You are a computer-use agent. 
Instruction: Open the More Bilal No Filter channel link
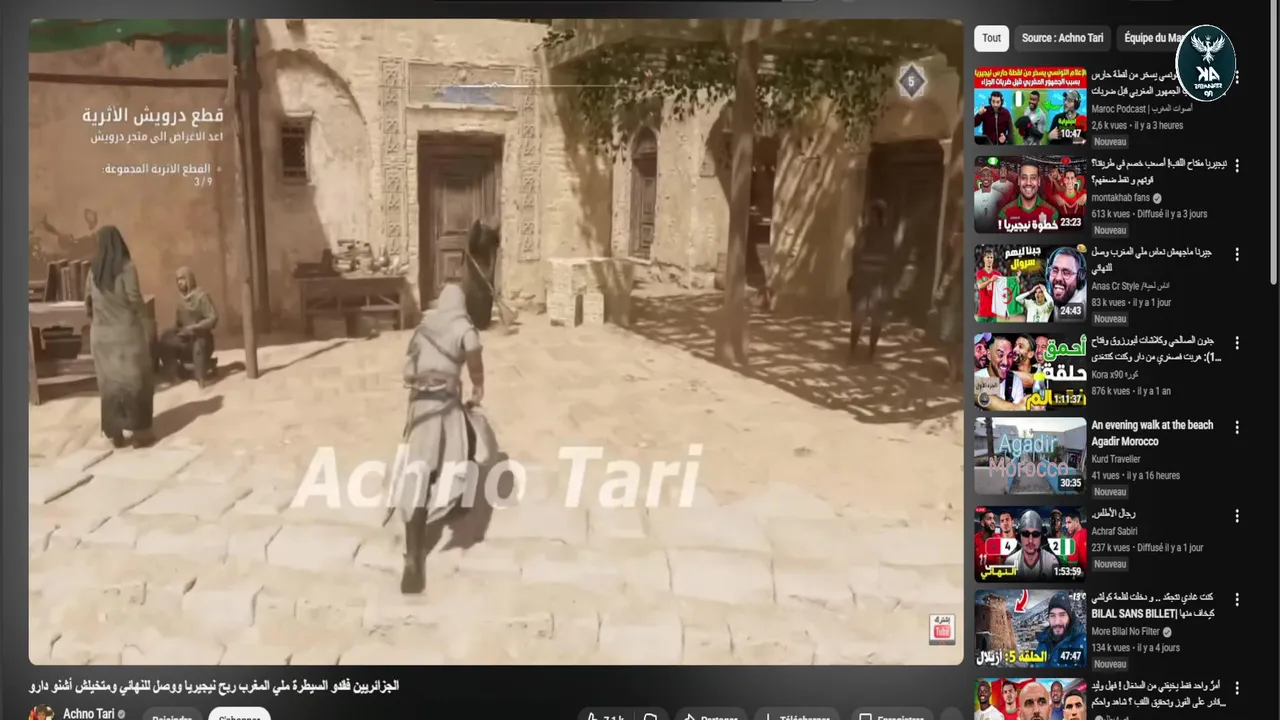pyautogui.click(x=1125, y=632)
